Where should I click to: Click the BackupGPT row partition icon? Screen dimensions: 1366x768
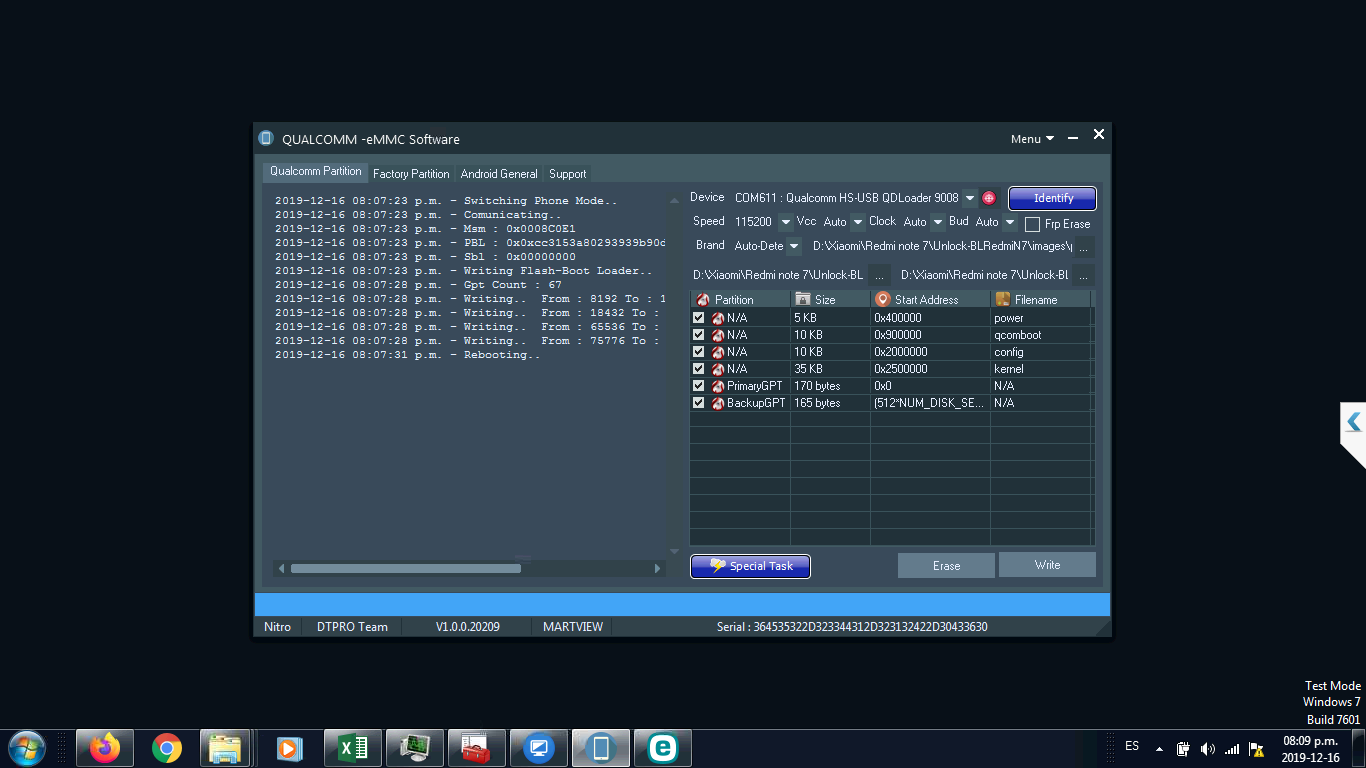718,403
